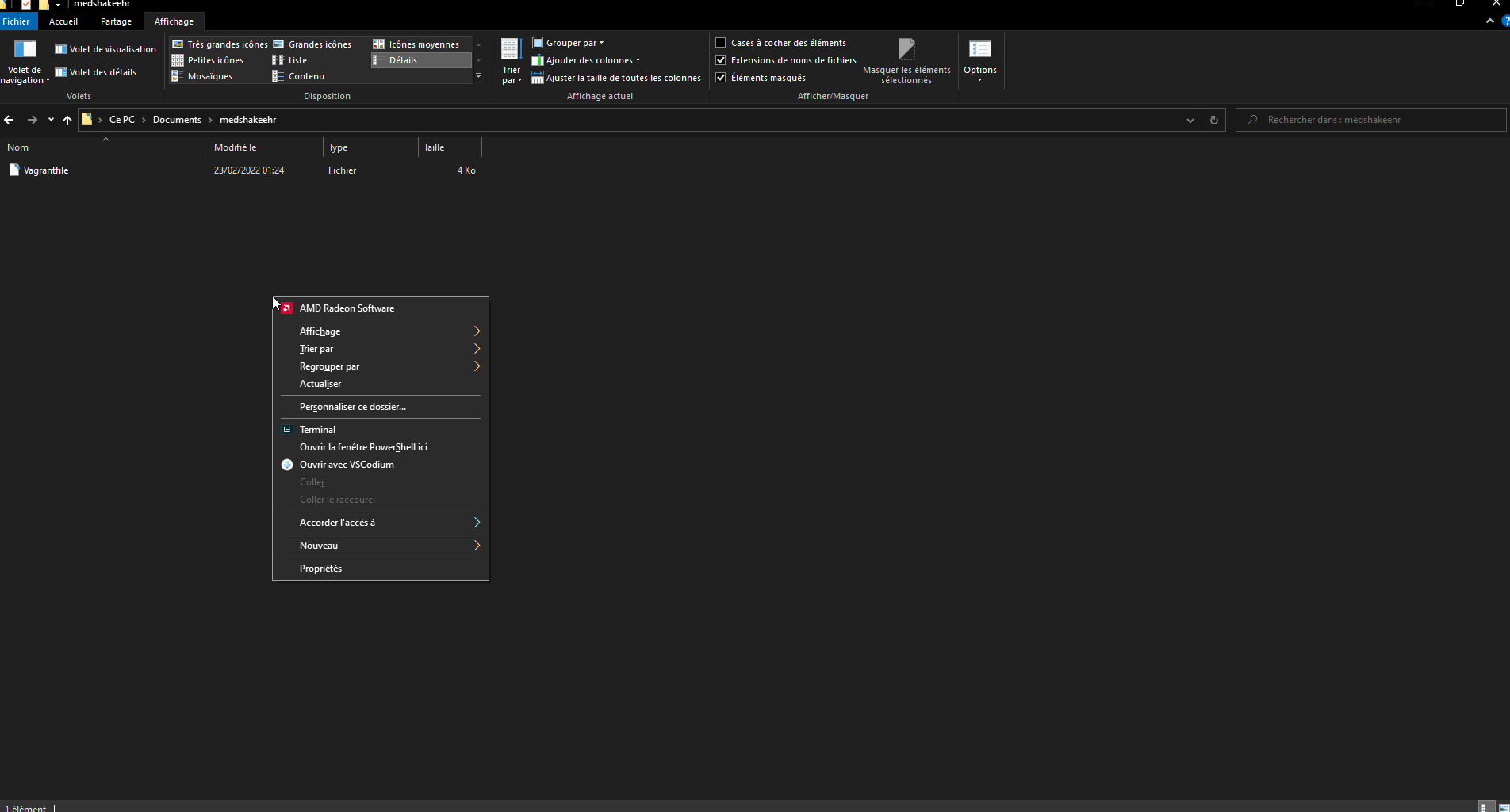The height and width of the screenshot is (812, 1510).
Task: Choose the Liste layout
Action: click(x=289, y=60)
